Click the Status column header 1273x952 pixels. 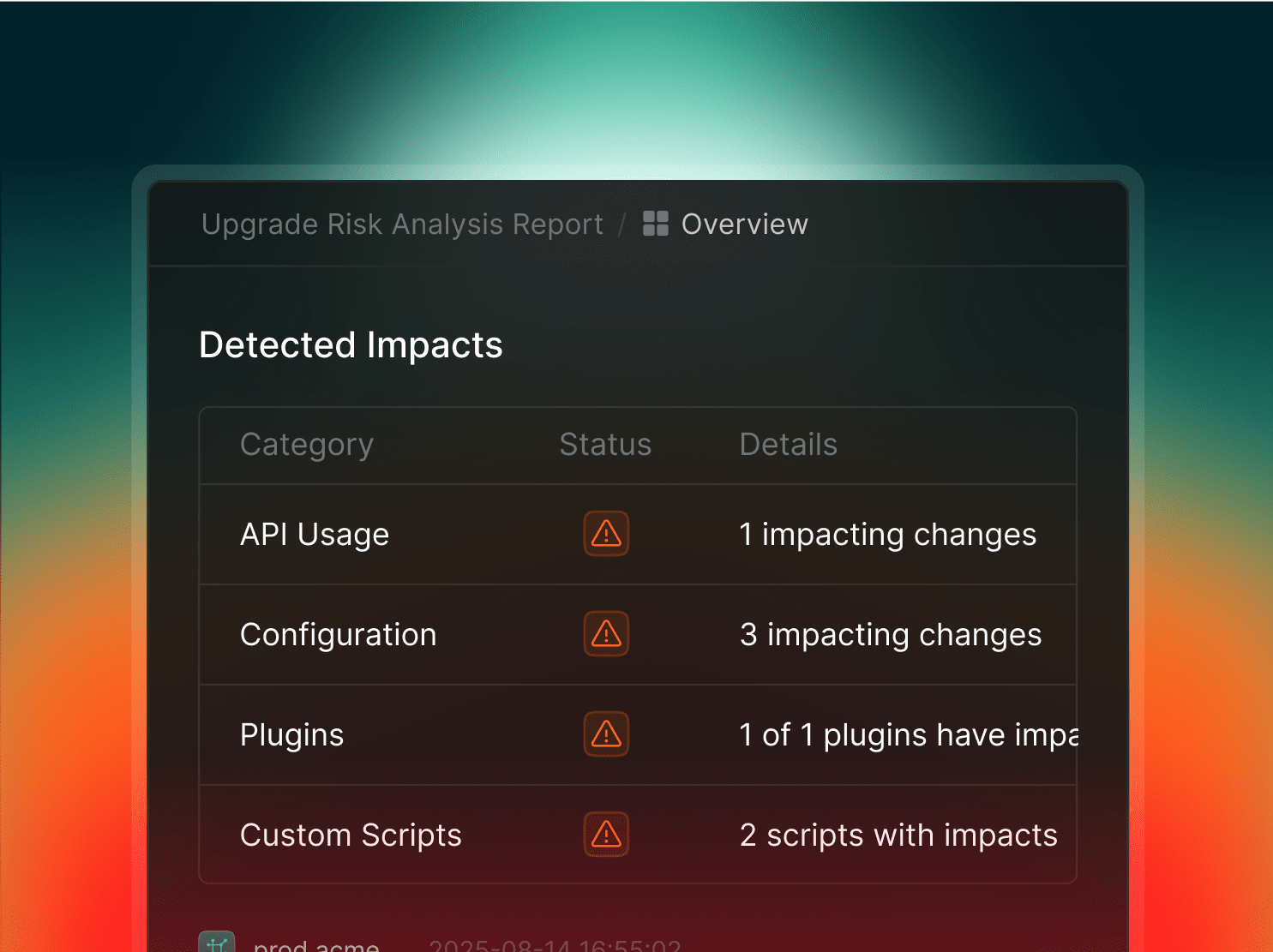pyautogui.click(x=605, y=445)
